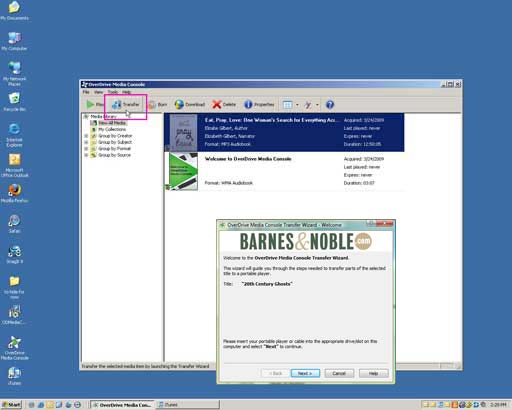Open the dropdown arrow beside the tools wrench icon
The width and height of the screenshot is (512, 410).
[317, 105]
